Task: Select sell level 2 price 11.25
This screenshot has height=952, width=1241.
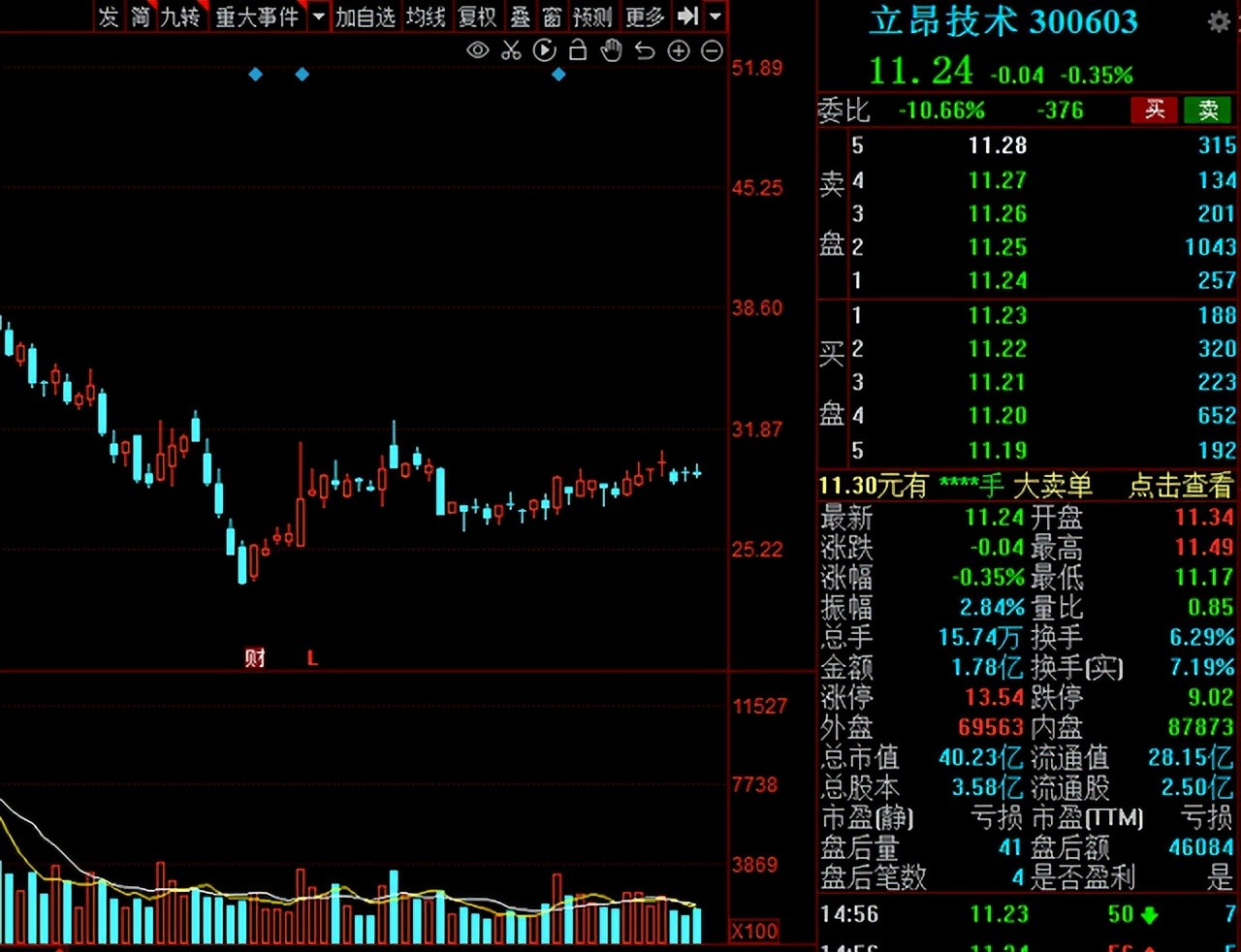Action: [x=997, y=247]
